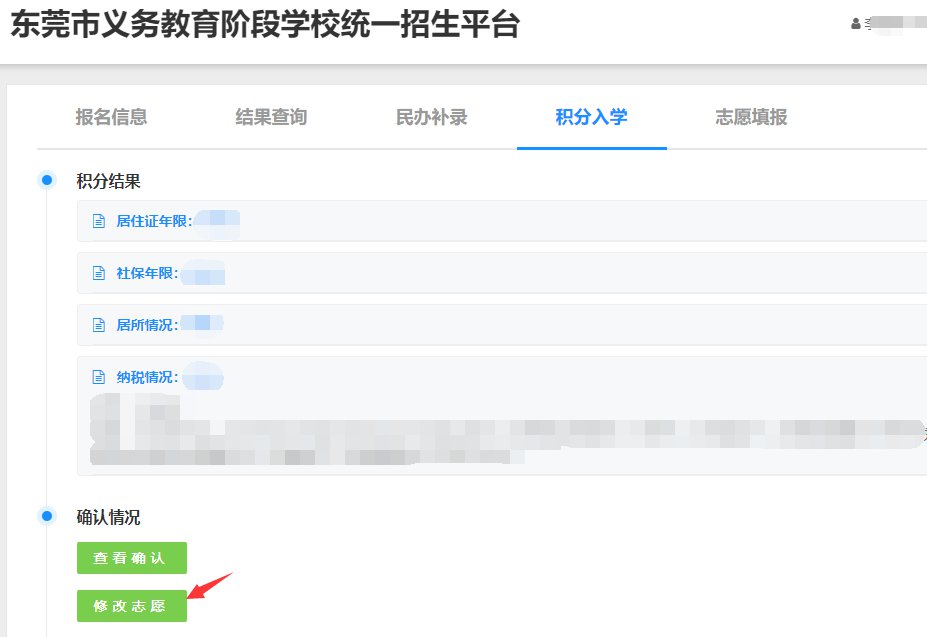The height and width of the screenshot is (637, 927).
Task: Click the blue timeline dot for 确认情况
Action: pos(46,516)
